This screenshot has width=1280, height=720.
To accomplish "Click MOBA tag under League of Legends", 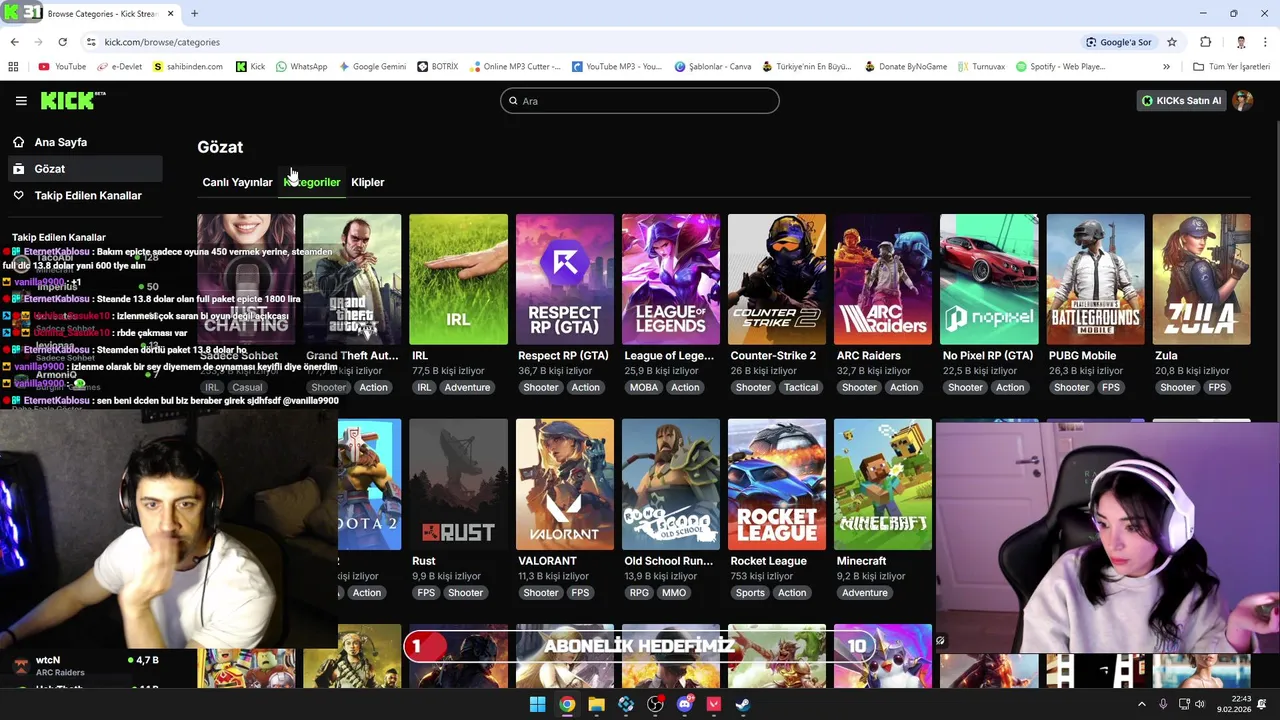I will 644,388.
